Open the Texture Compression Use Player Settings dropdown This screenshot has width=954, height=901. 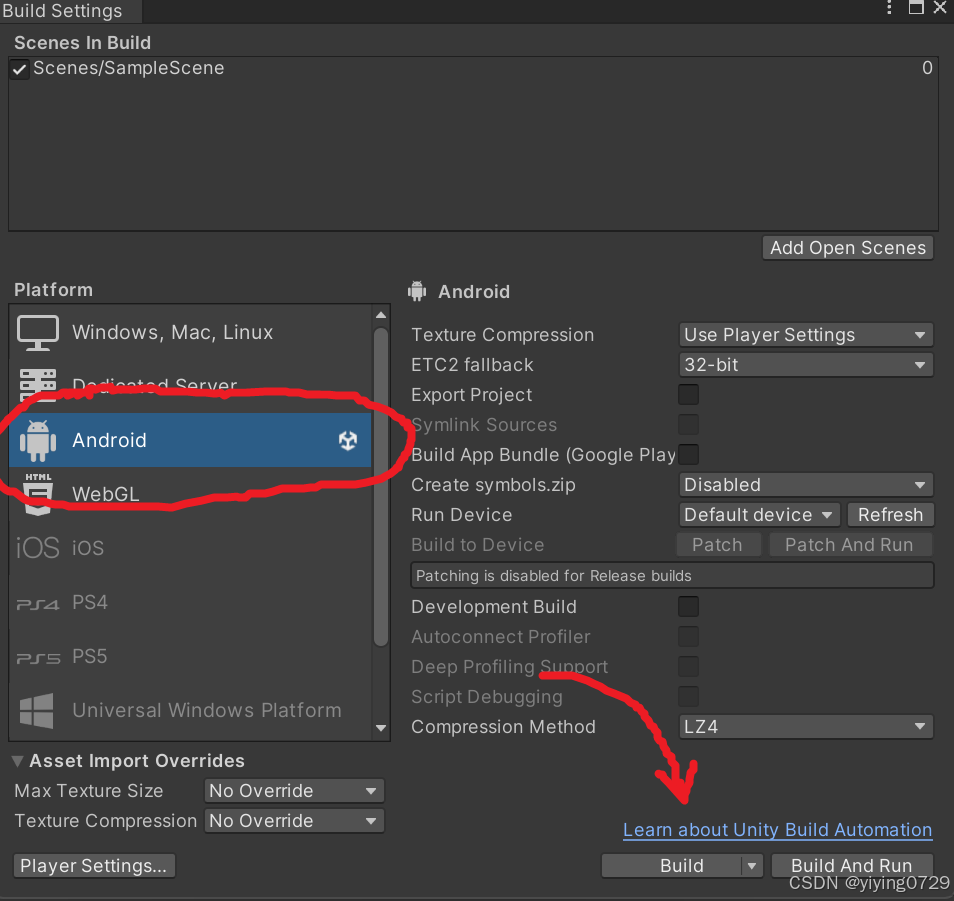[x=806, y=335]
